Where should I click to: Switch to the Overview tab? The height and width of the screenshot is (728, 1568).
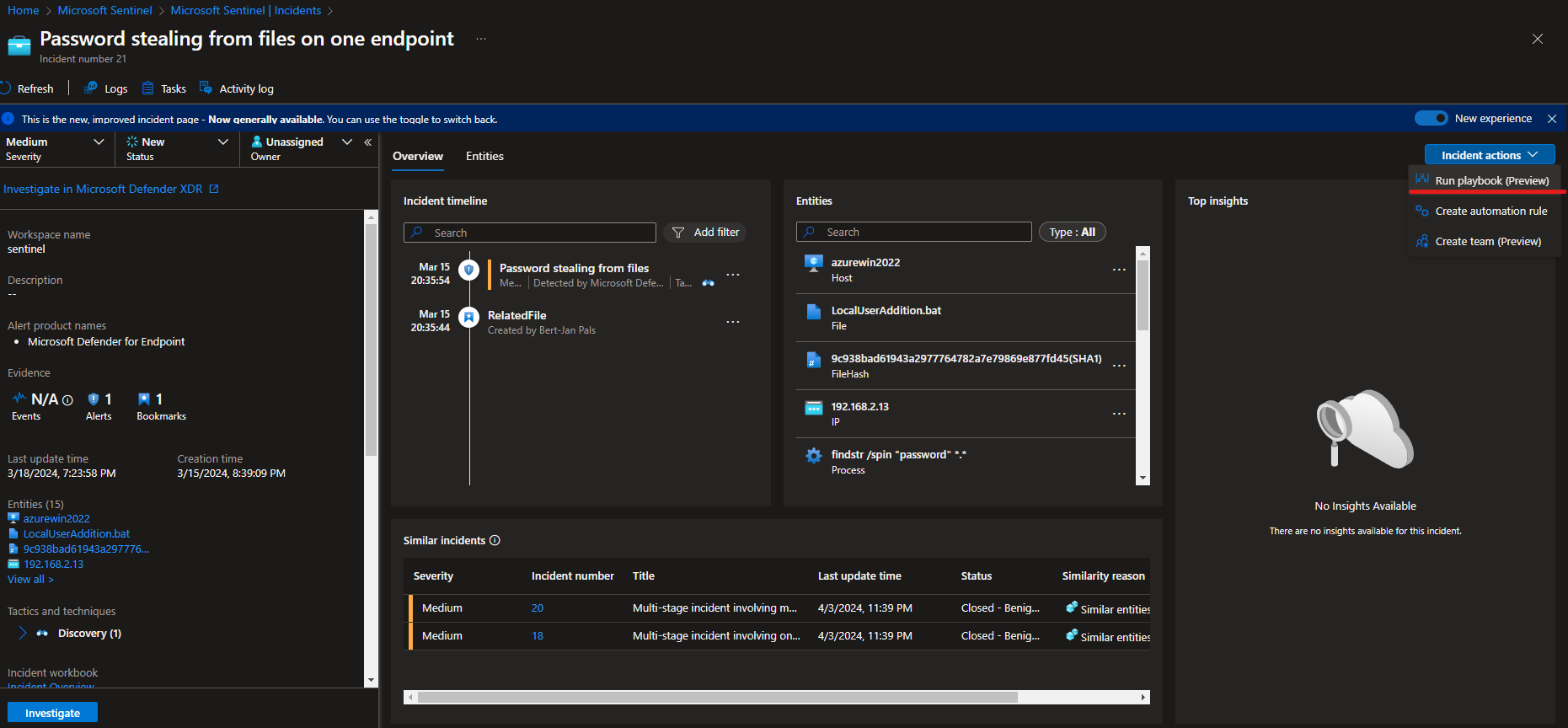[418, 156]
